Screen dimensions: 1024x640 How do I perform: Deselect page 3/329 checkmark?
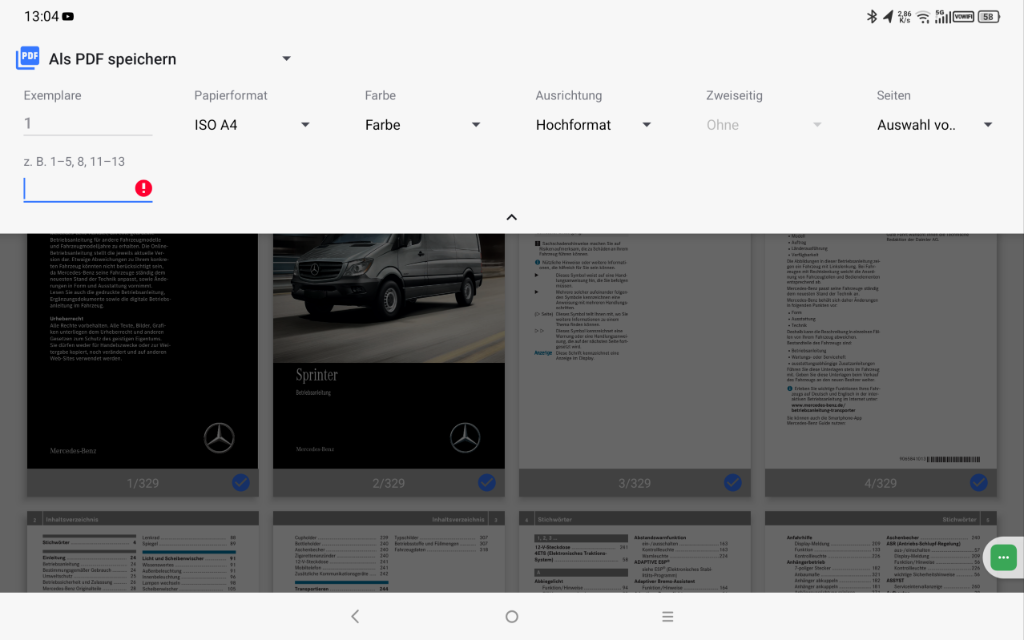pyautogui.click(x=733, y=483)
